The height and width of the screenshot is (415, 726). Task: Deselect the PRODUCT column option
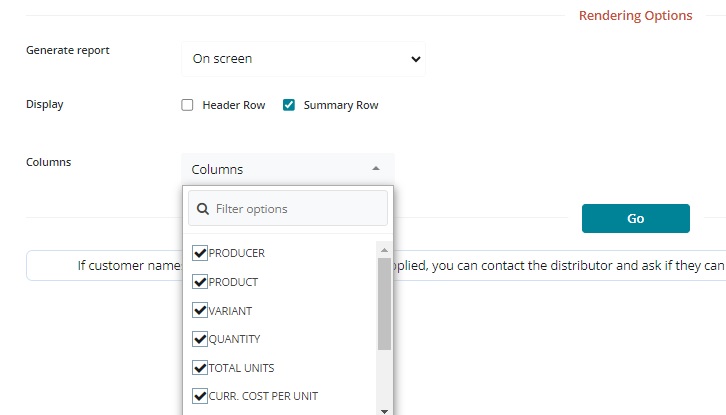coord(199,282)
